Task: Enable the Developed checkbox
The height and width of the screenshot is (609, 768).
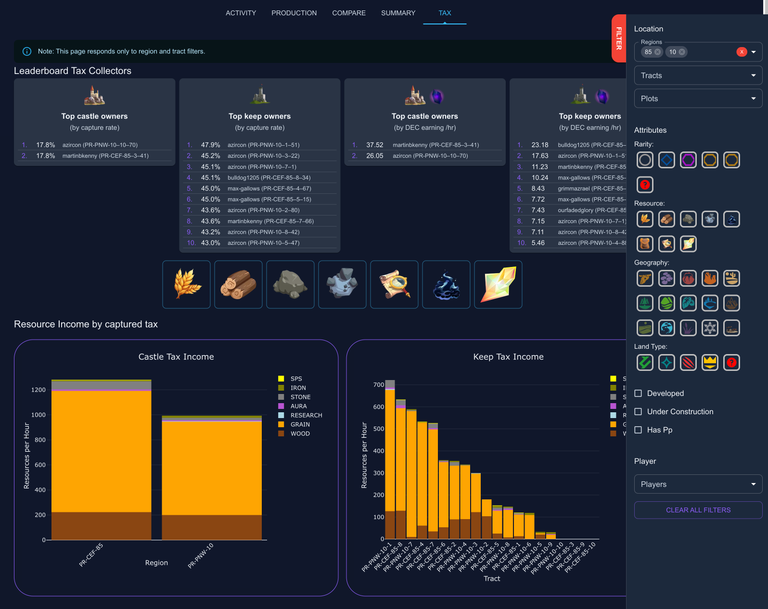Action: point(638,393)
